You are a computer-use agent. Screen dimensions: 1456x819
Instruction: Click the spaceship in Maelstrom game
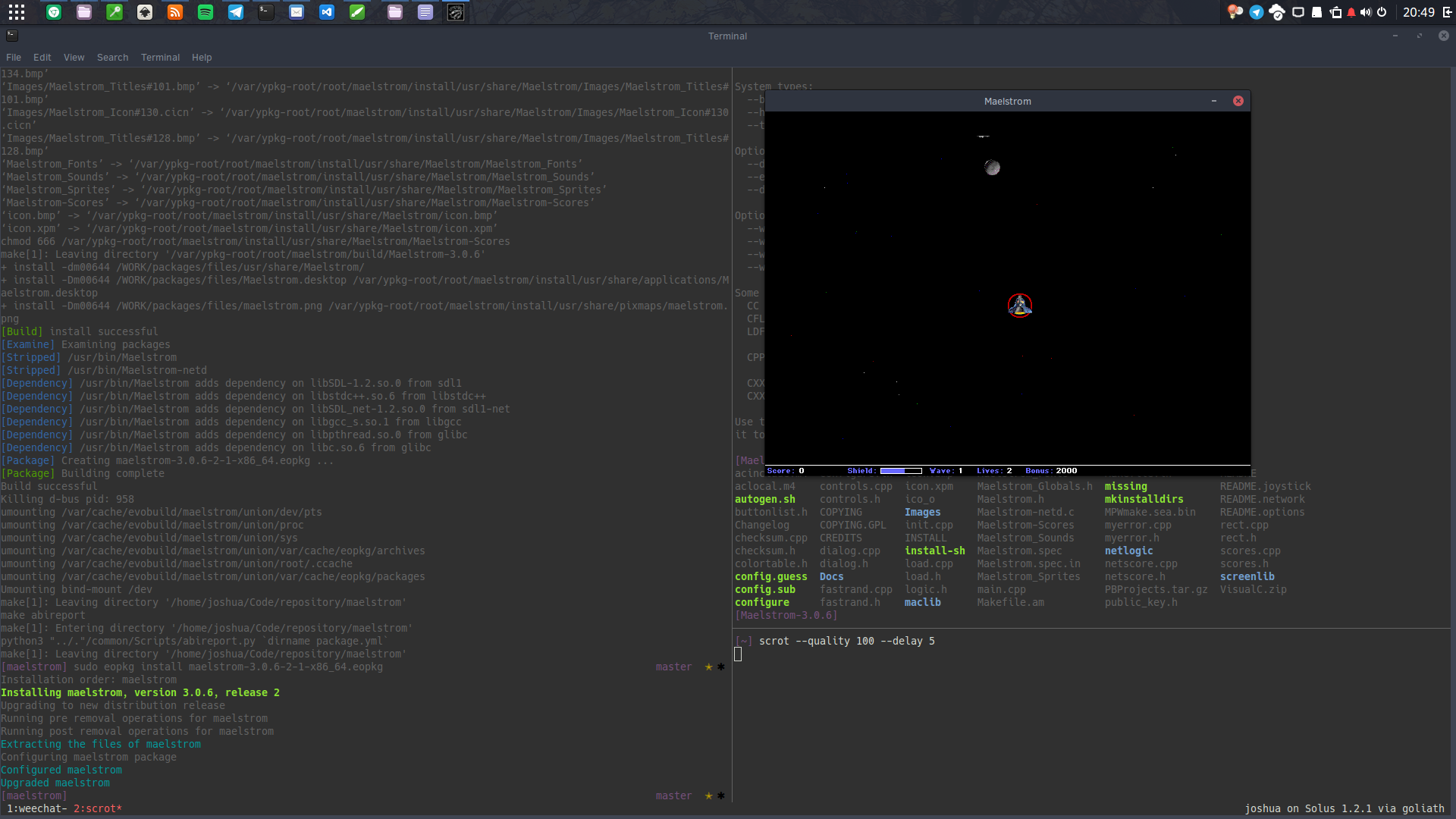point(1020,306)
